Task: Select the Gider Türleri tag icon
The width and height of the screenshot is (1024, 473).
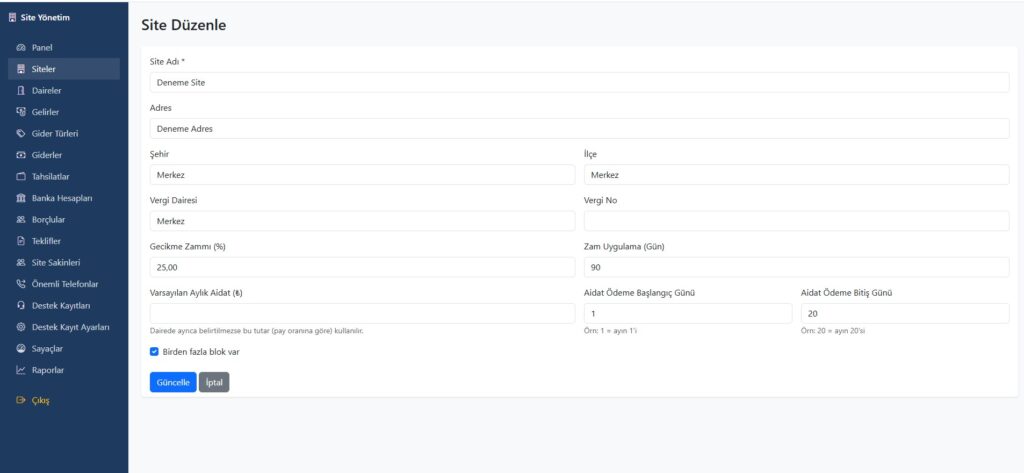Action: [21, 134]
